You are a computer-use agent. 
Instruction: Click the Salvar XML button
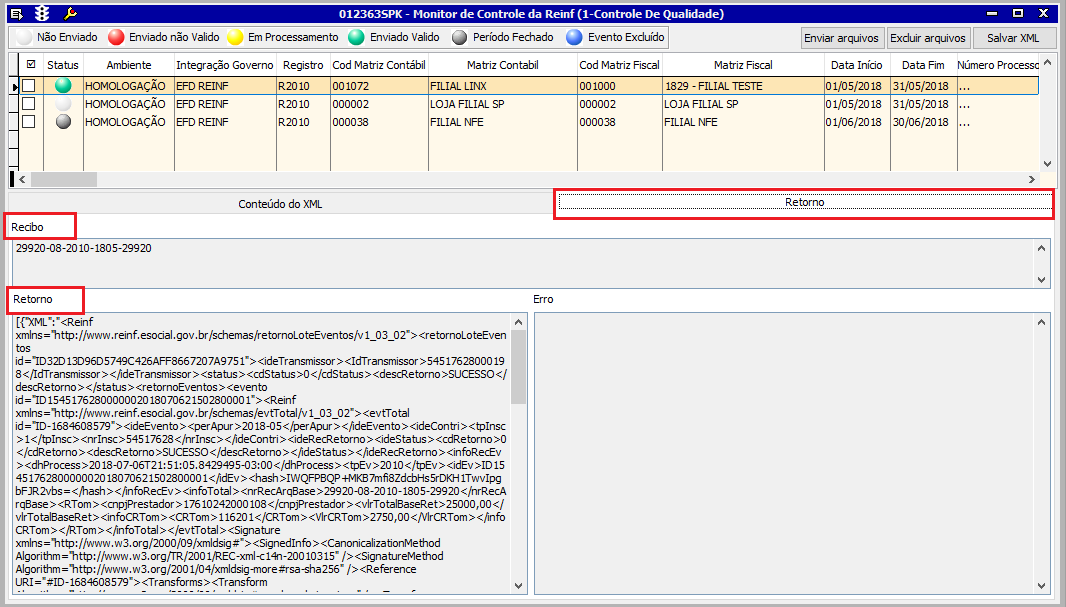point(1013,38)
